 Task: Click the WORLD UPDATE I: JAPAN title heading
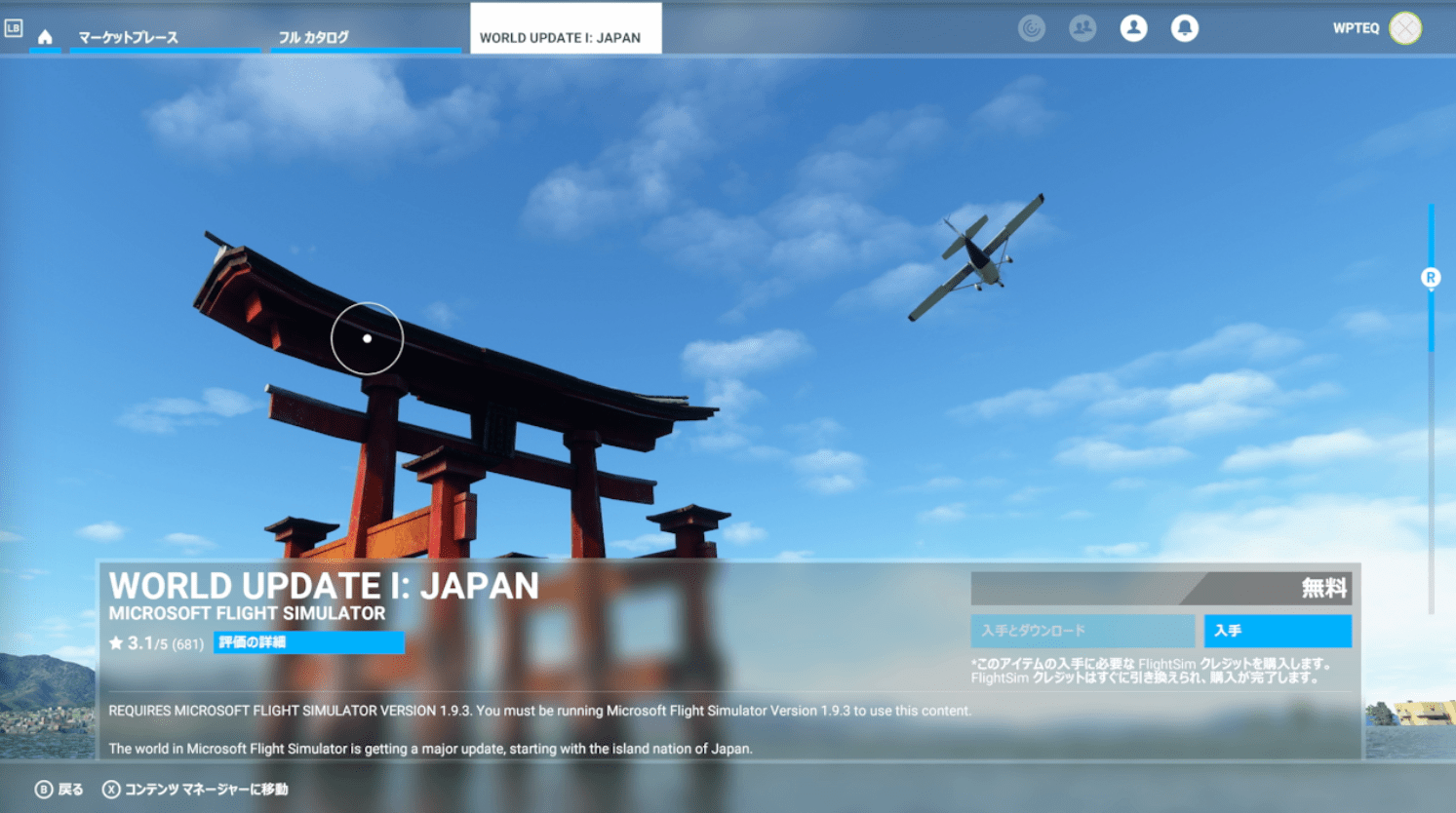click(x=324, y=586)
